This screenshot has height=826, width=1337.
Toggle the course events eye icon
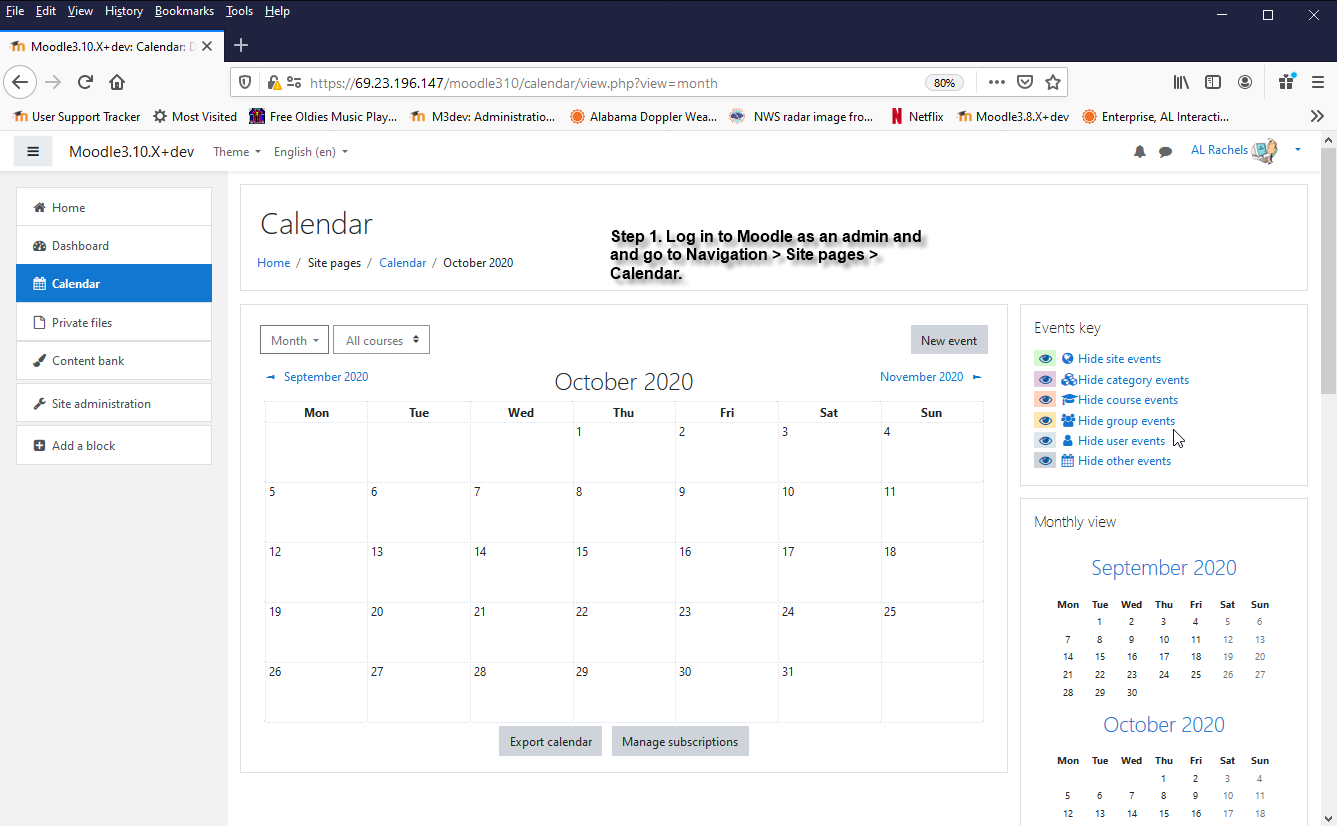coord(1045,399)
